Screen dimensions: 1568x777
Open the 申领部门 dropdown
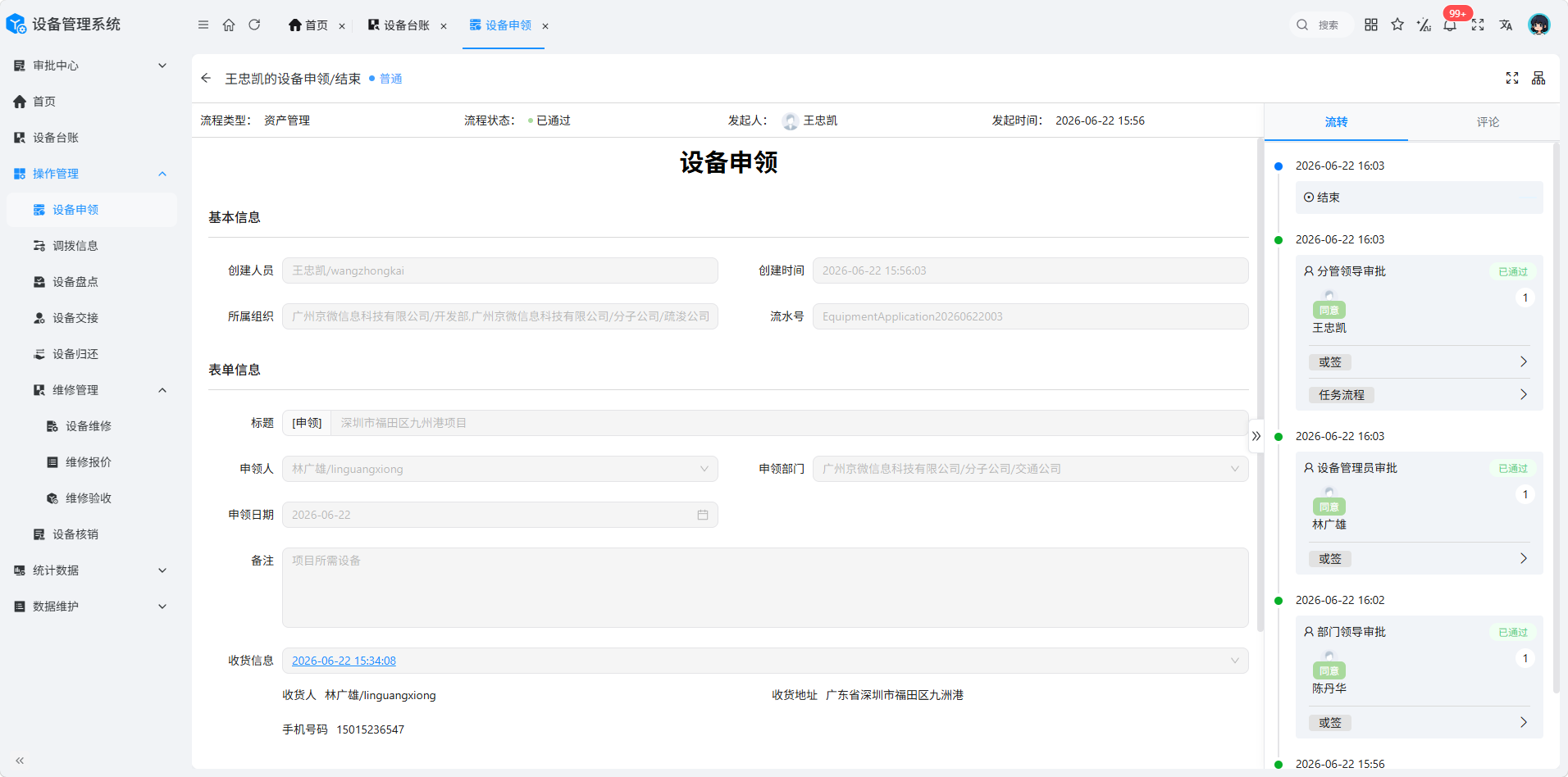click(1031, 469)
